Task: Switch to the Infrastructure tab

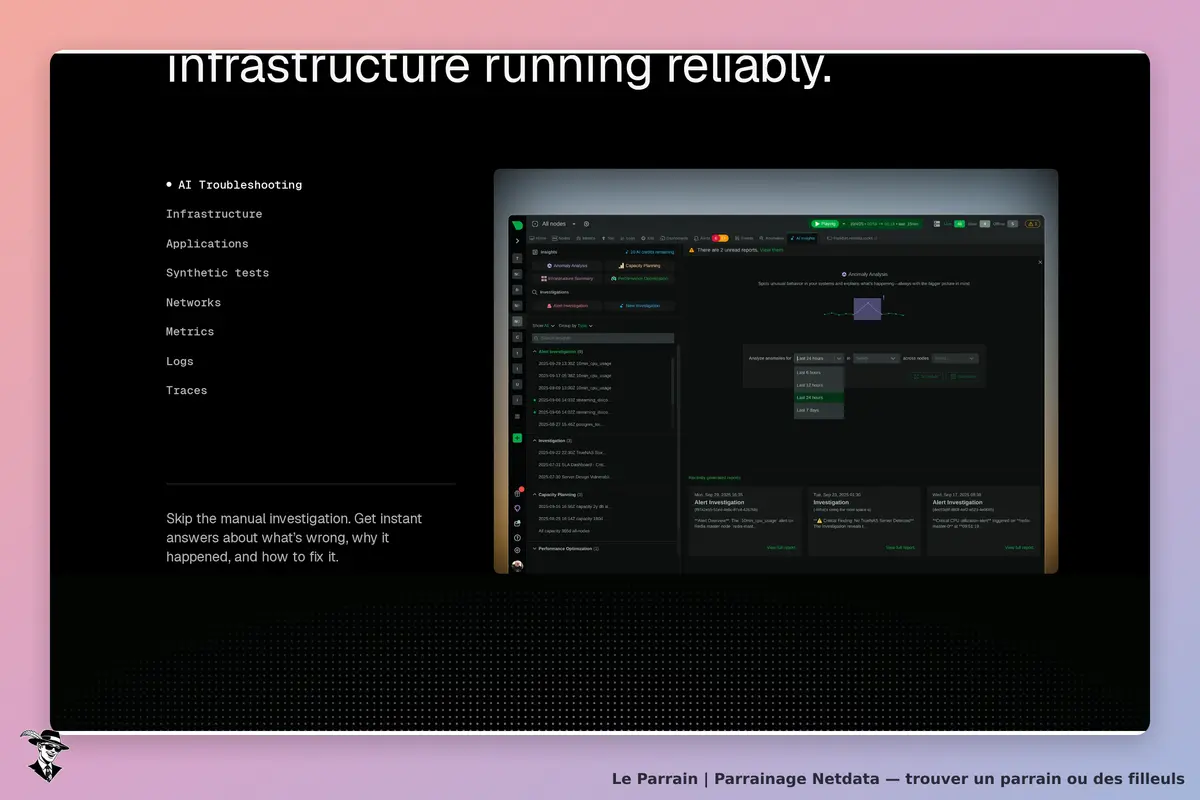Action: point(214,214)
